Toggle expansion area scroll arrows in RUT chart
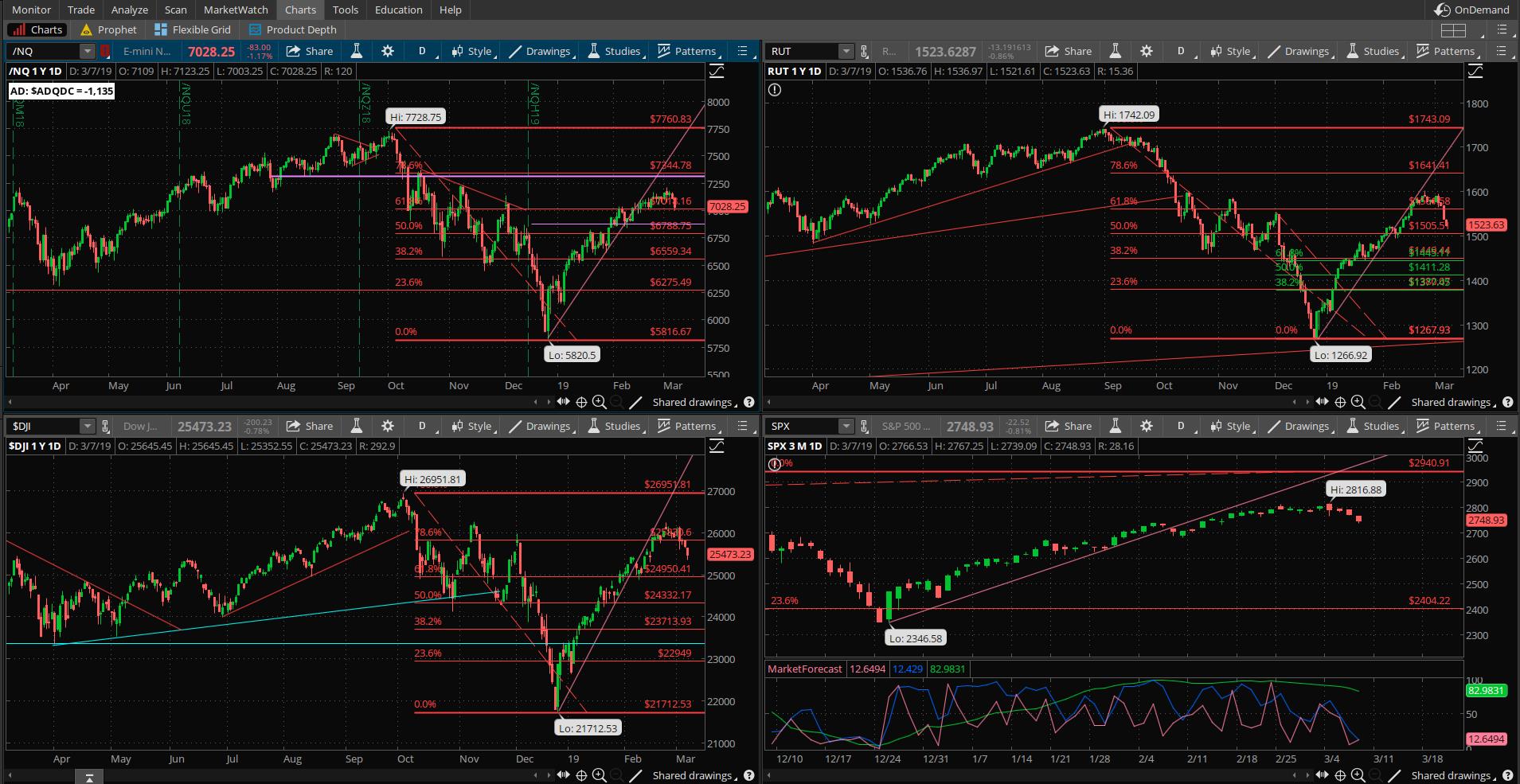1520x784 pixels. [1322, 402]
